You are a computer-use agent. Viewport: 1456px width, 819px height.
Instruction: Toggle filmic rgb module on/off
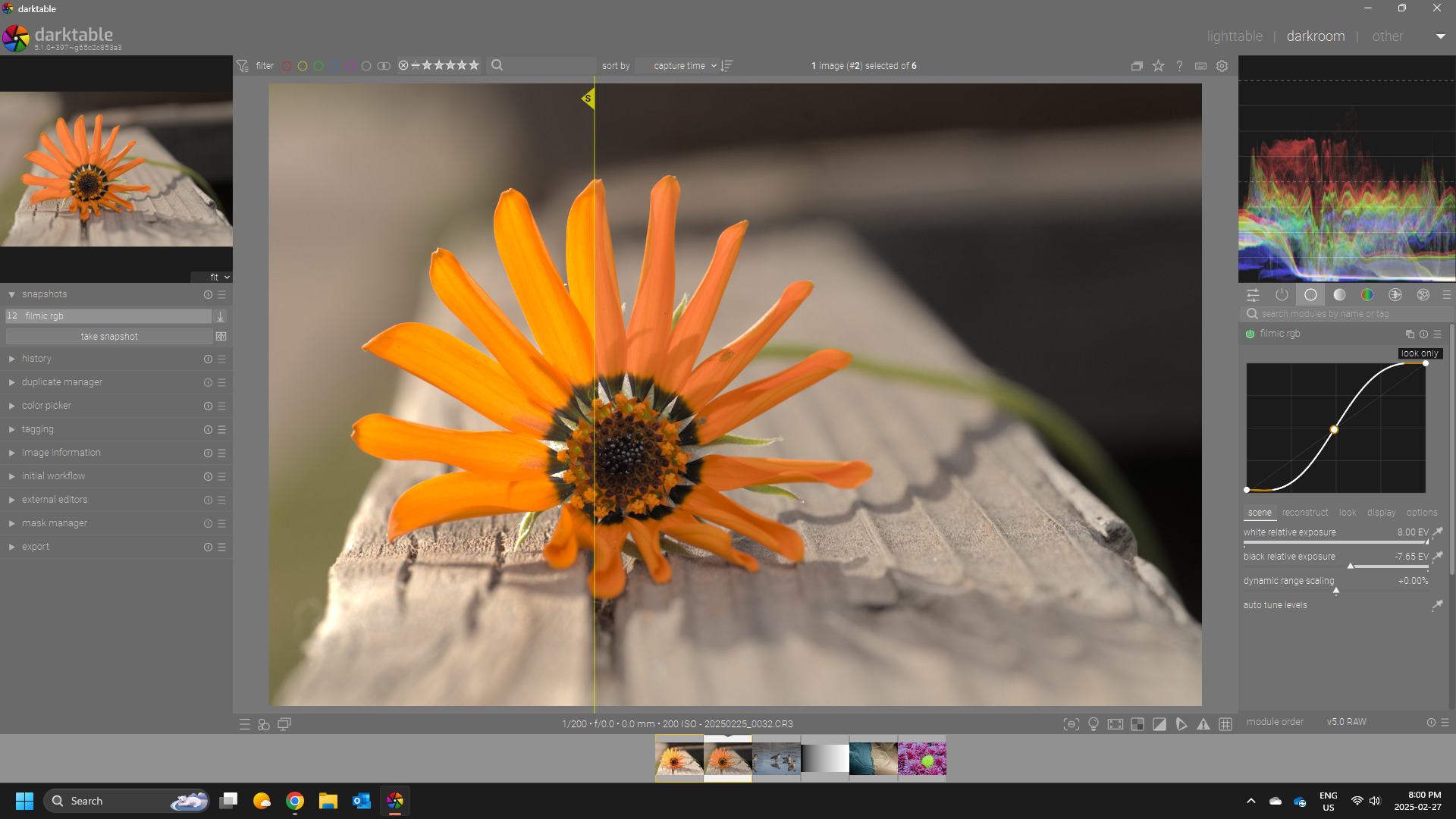pyautogui.click(x=1250, y=334)
